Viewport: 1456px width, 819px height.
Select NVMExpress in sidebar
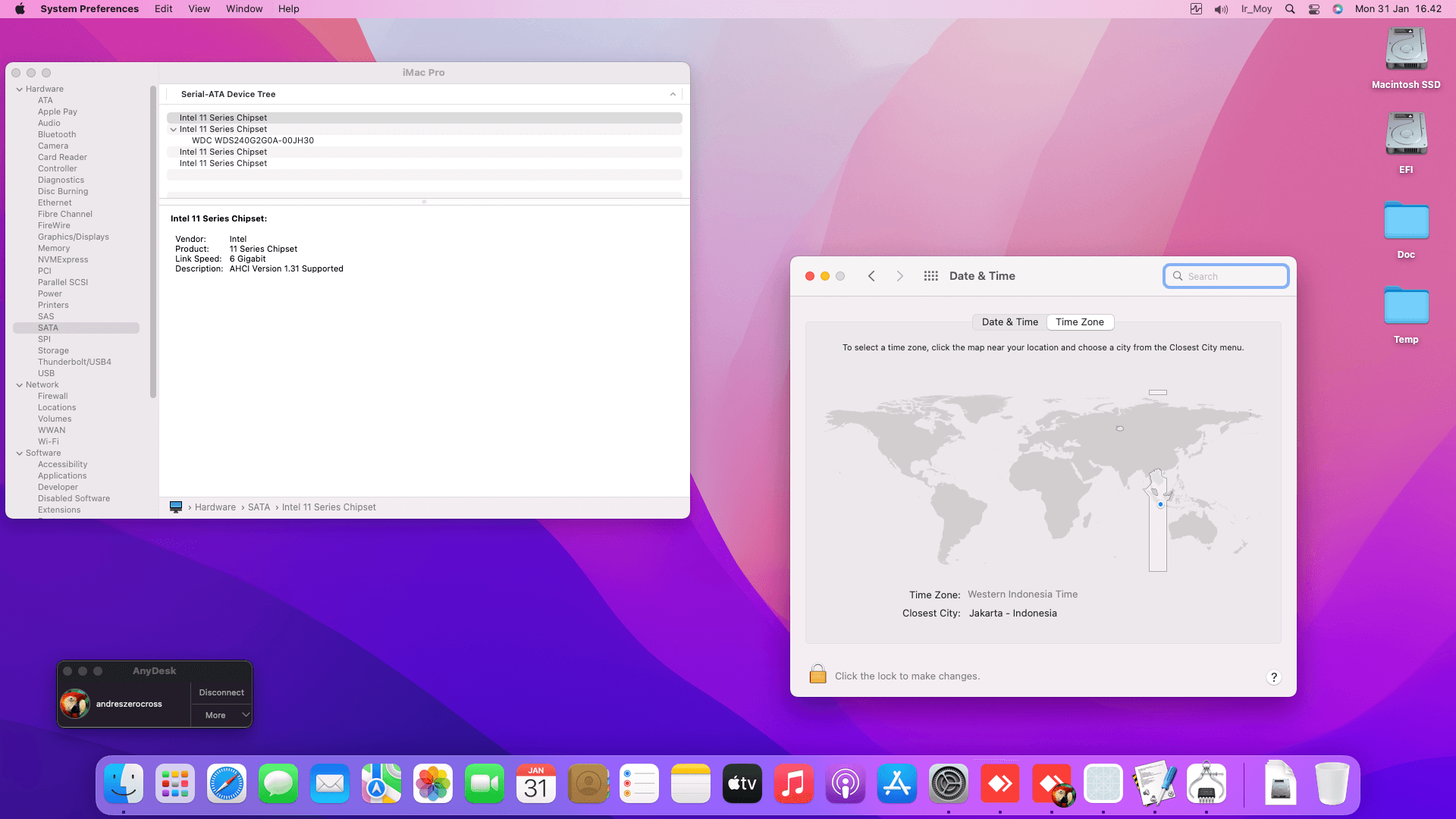coord(63,260)
